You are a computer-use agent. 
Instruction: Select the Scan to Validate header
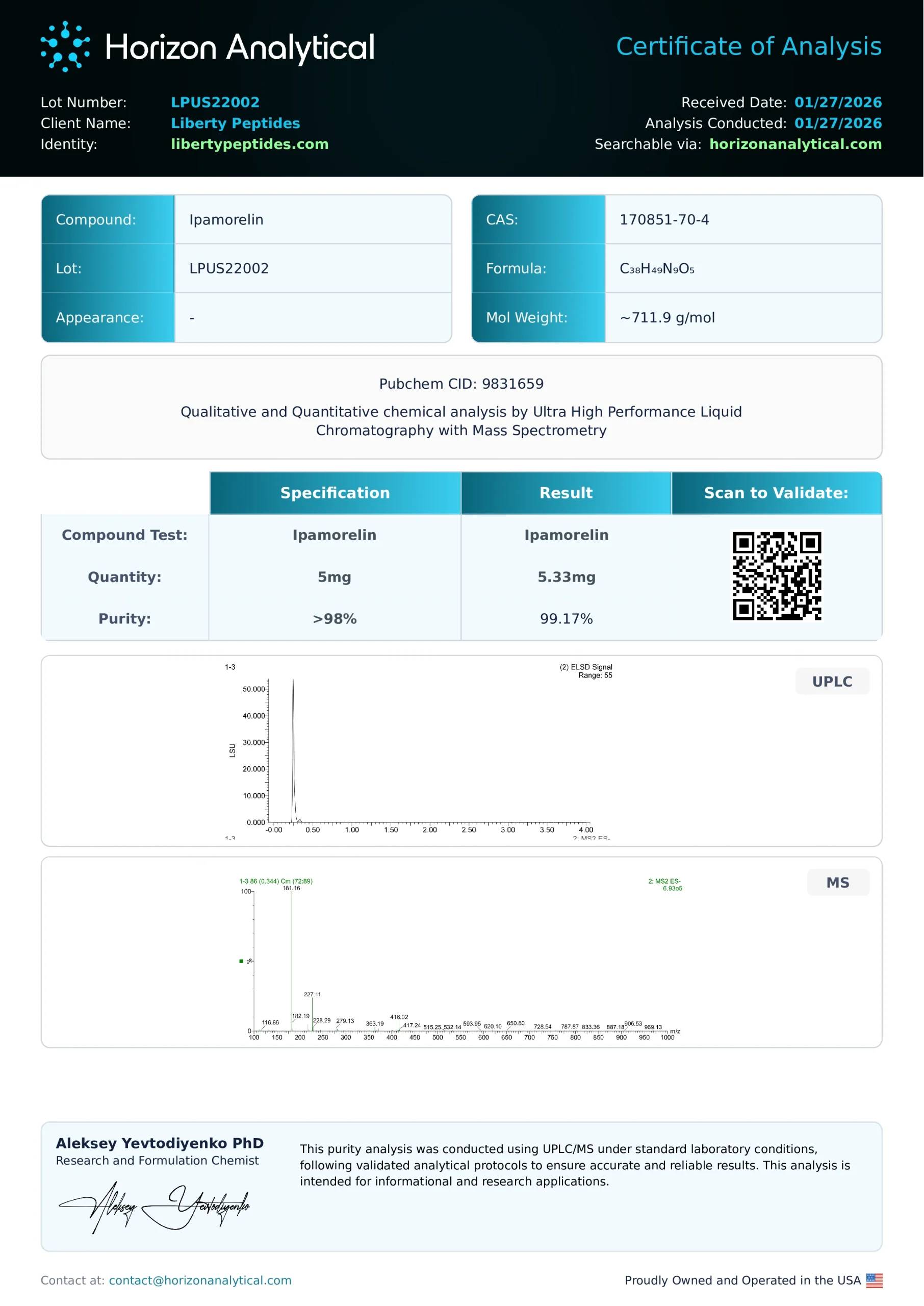tap(776, 493)
